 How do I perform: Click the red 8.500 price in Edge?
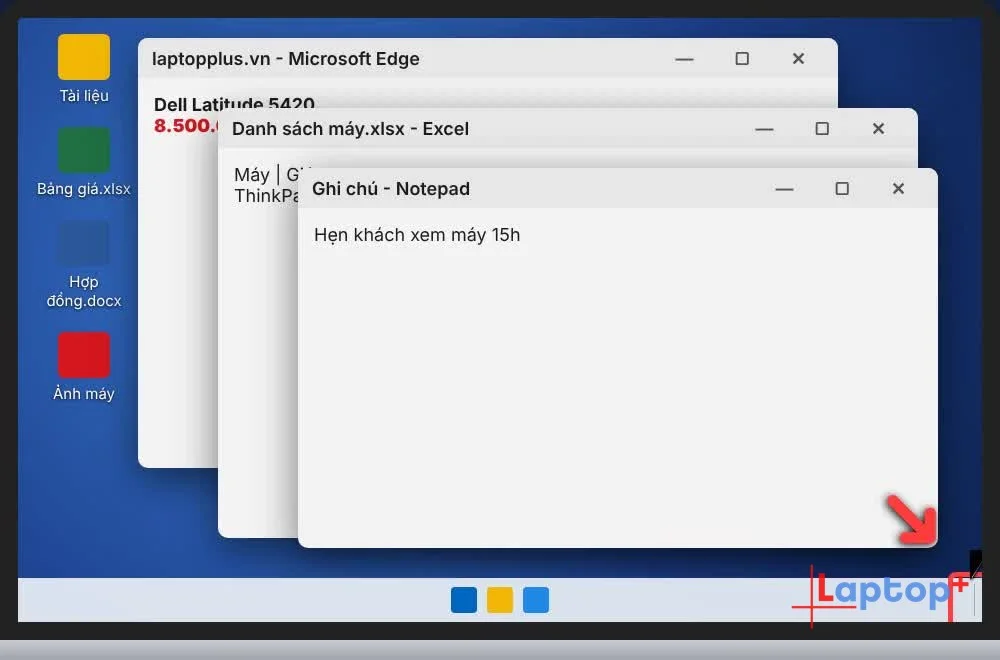pyautogui.click(x=186, y=125)
